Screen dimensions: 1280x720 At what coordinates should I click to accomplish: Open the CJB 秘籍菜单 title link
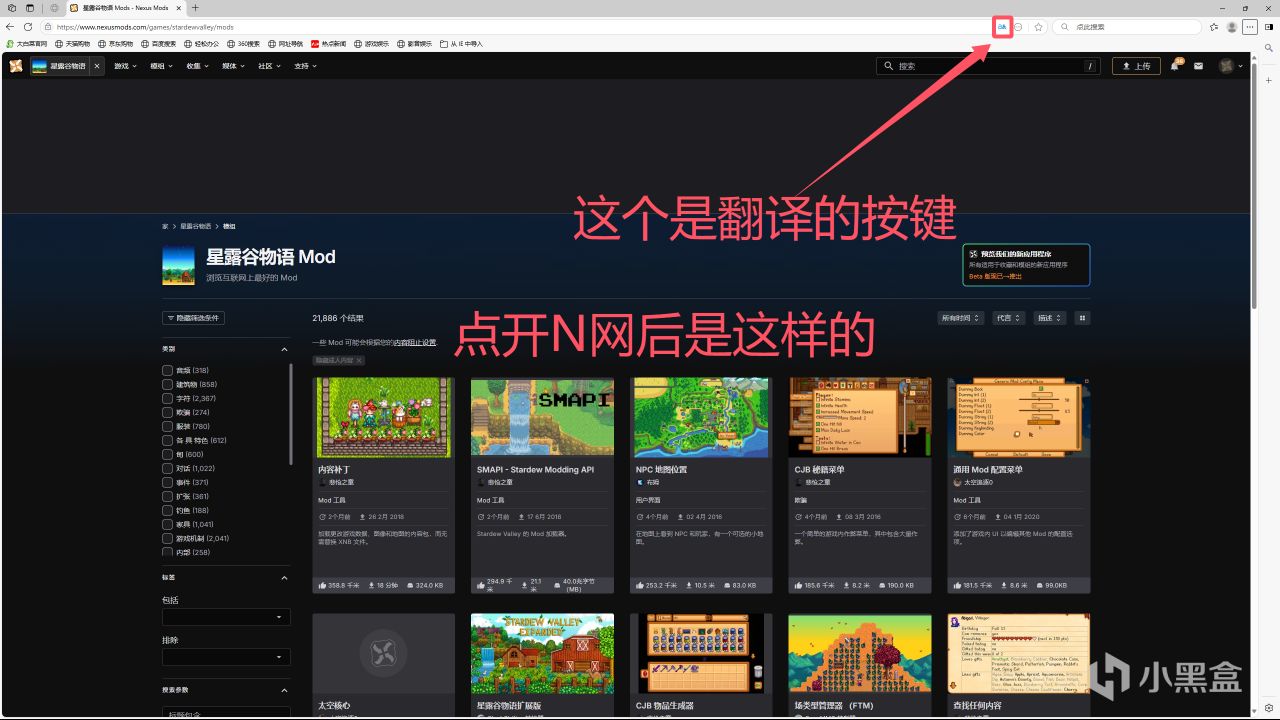(x=822, y=469)
